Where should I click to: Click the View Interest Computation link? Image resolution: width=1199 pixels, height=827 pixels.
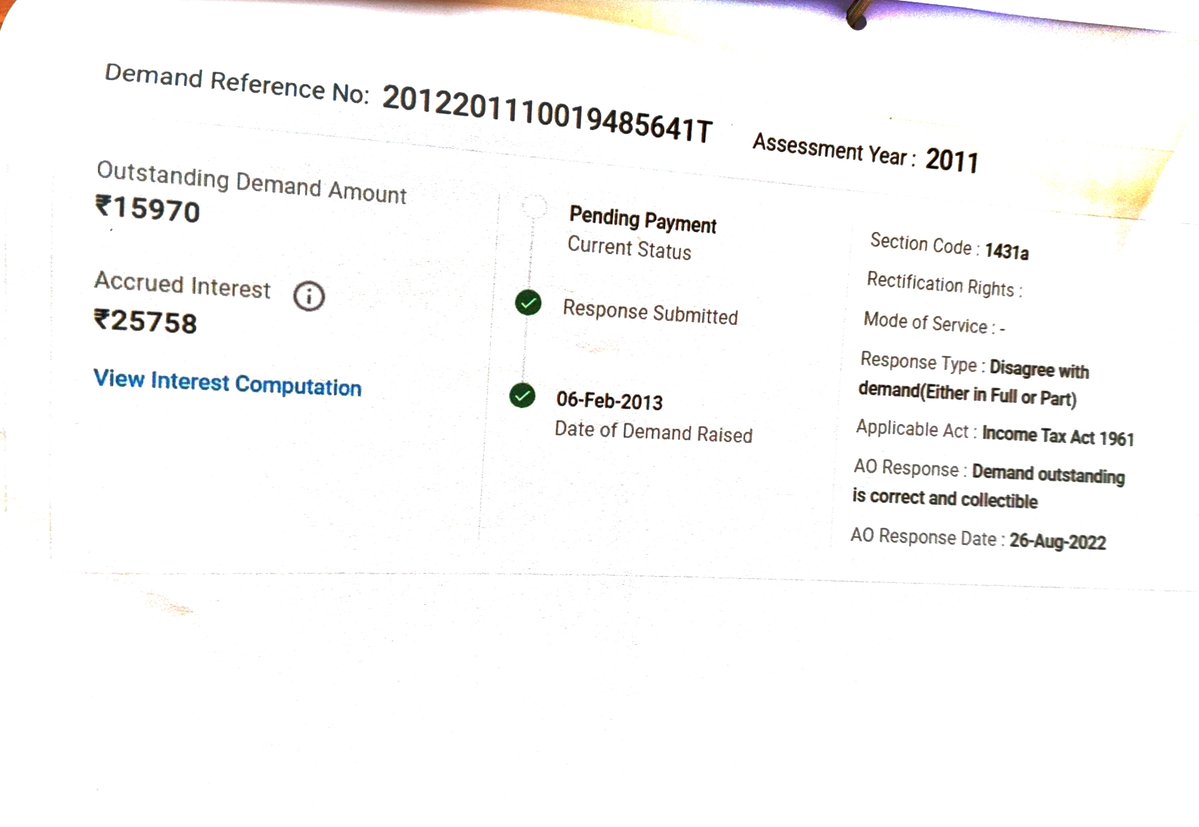click(x=227, y=382)
